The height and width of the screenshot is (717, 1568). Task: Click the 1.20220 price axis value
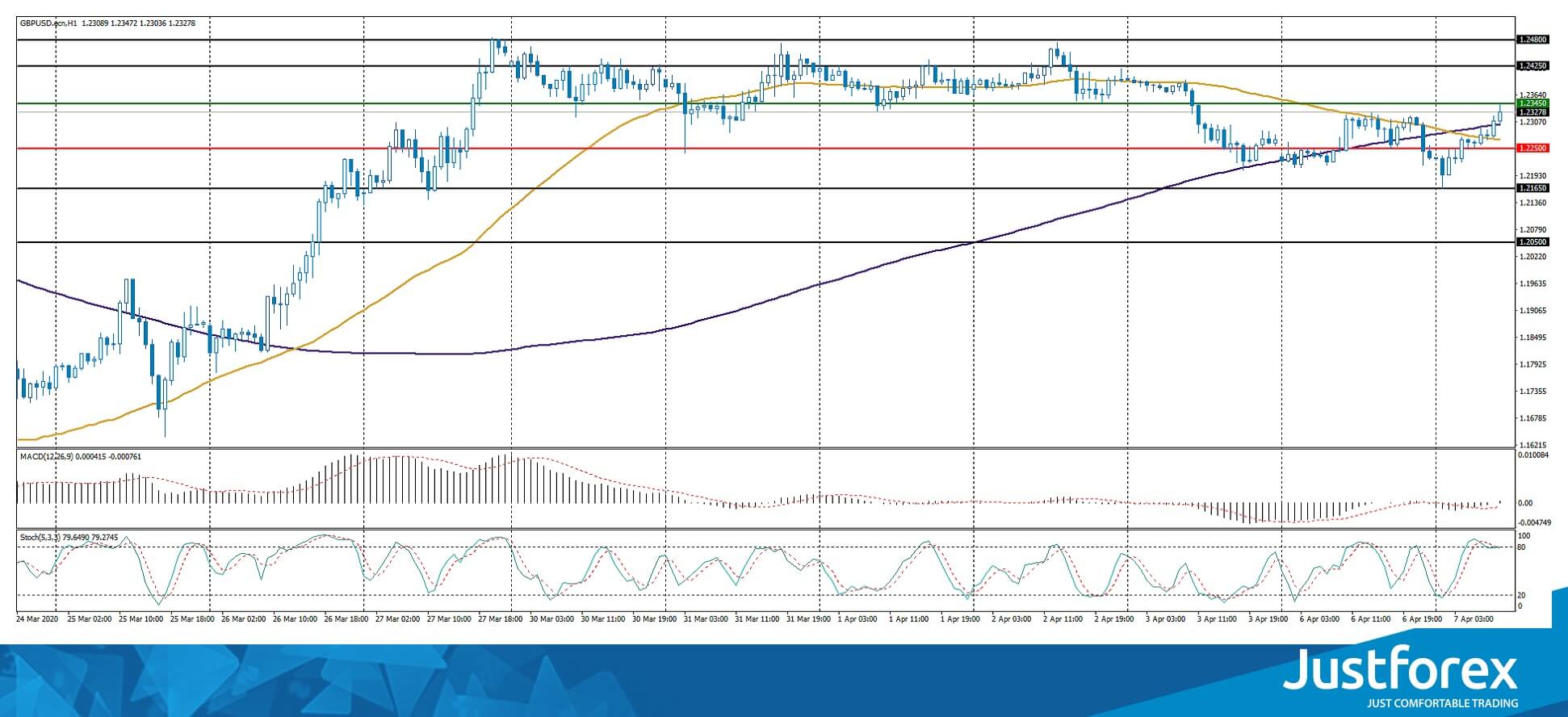click(1532, 257)
